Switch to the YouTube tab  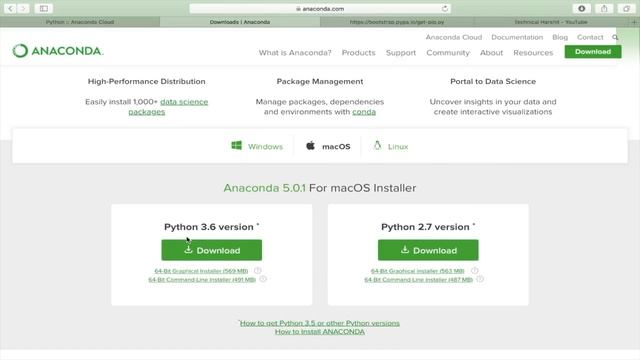[x=551, y=22]
